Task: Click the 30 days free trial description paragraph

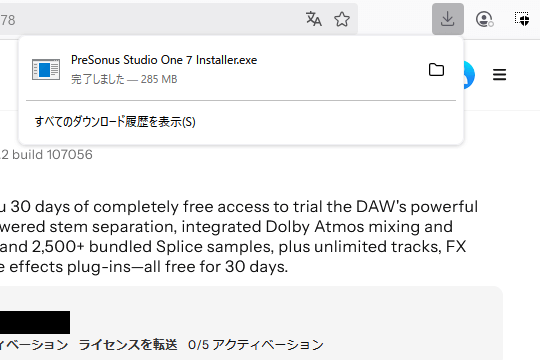Action: tap(239, 237)
